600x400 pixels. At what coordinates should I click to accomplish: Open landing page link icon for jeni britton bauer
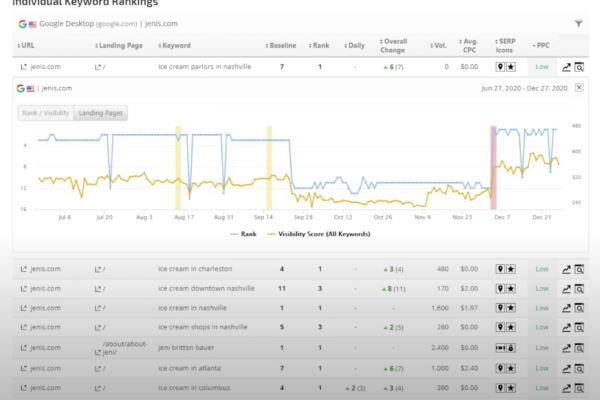(98, 352)
